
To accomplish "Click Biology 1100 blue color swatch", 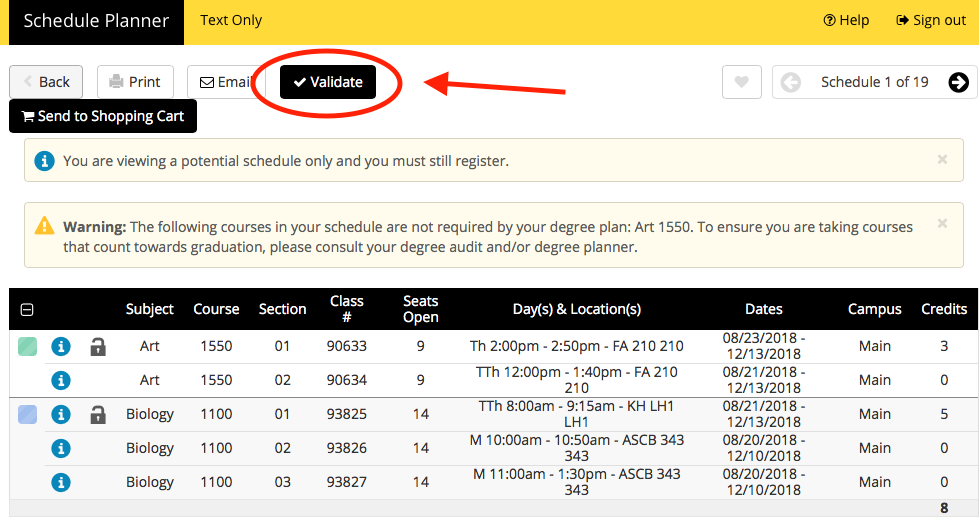I will tap(27, 414).
